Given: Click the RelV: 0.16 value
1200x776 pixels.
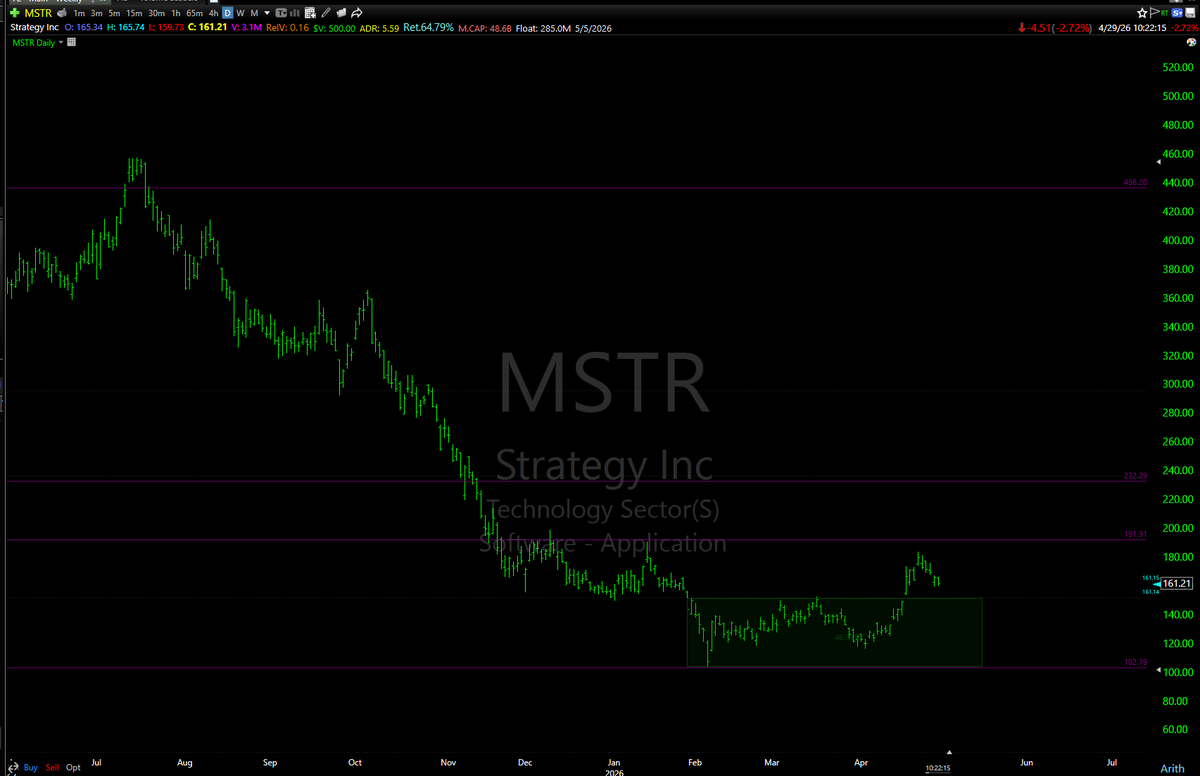Looking at the screenshot, I should click(x=287, y=27).
